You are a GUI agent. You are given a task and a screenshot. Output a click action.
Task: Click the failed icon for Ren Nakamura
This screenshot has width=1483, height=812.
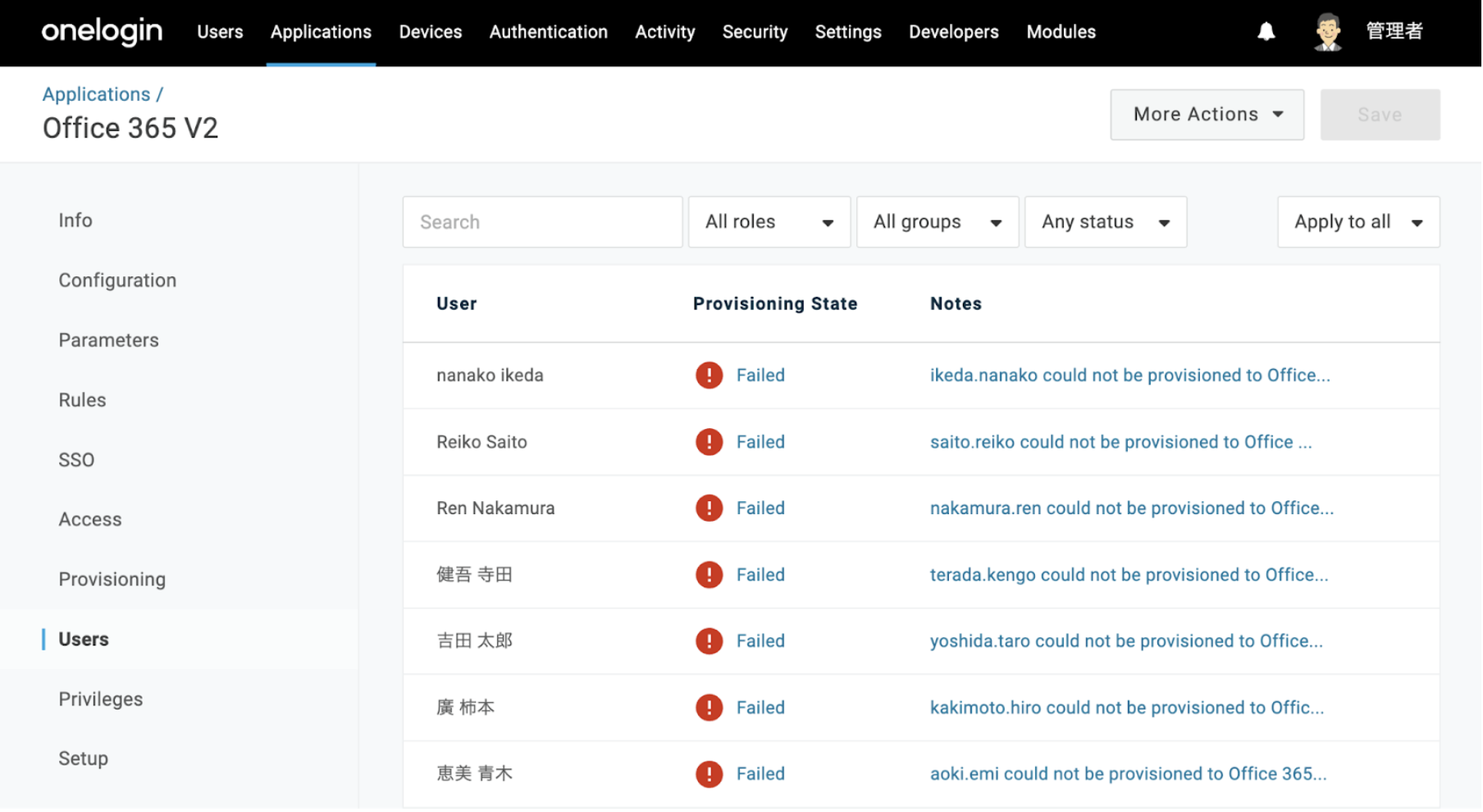(x=710, y=509)
